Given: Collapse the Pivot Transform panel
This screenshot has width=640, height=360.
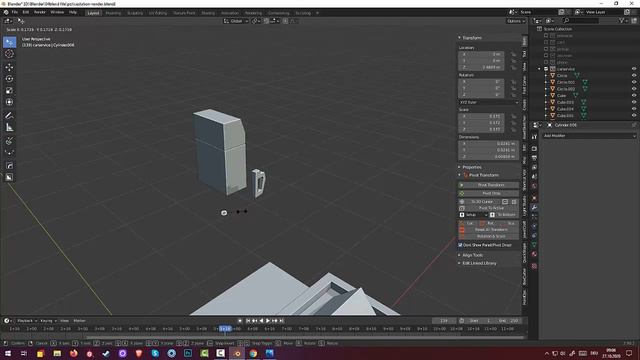Looking at the screenshot, I should point(459,175).
